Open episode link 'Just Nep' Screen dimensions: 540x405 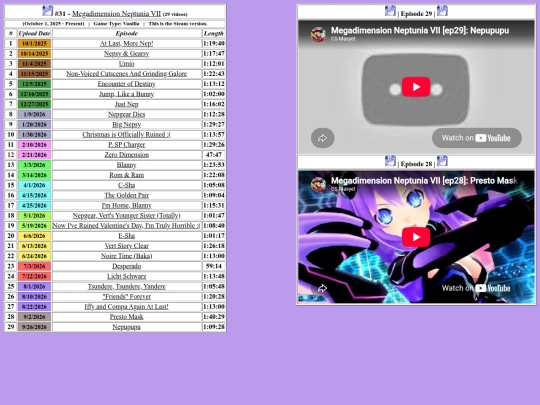pyautogui.click(x=126, y=104)
